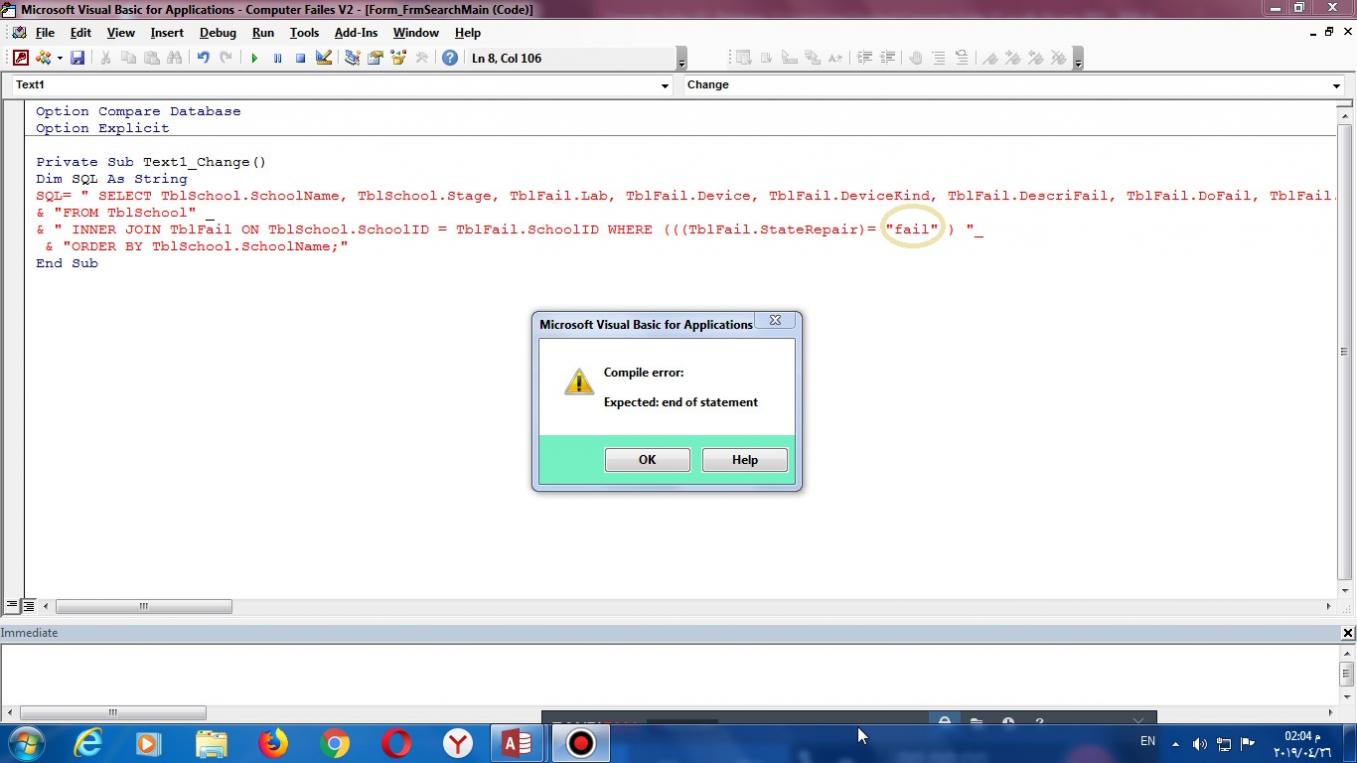The height and width of the screenshot is (763, 1357).
Task: Click the Clear All Bookmarks icon
Action: click(1059, 58)
